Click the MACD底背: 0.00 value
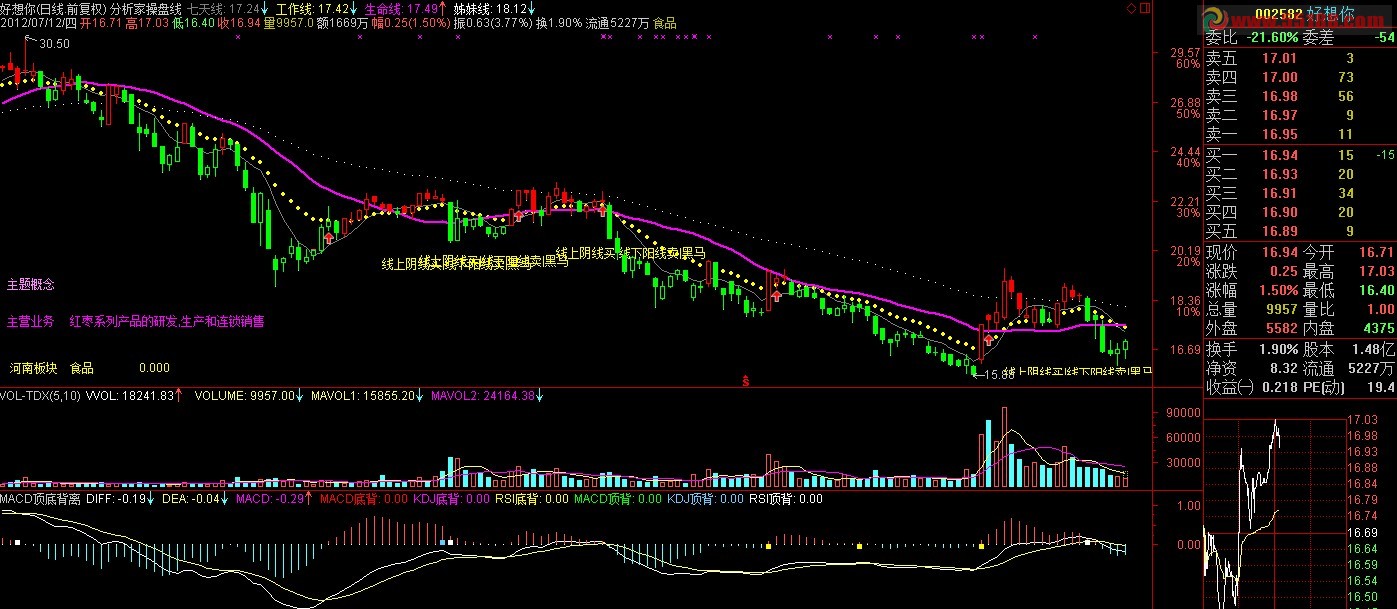Viewport: 1397px width, 609px height. click(x=364, y=498)
